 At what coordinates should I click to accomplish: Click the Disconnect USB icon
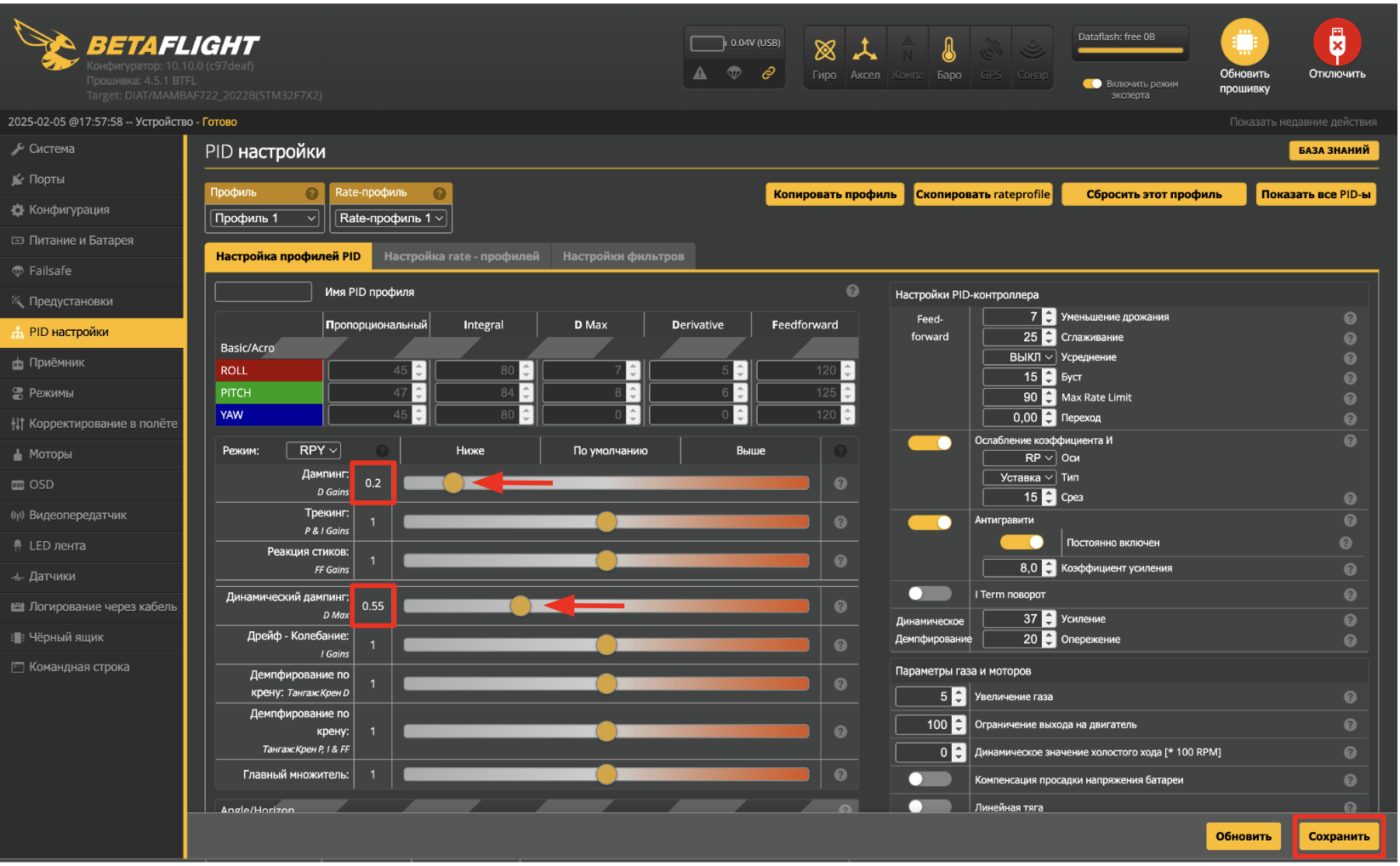(x=1336, y=43)
